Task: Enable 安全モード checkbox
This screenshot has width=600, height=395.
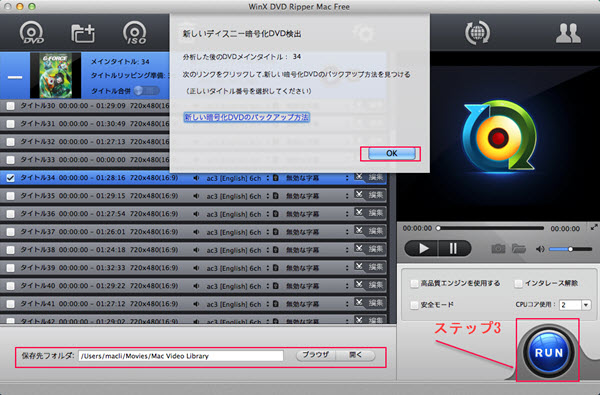Action: tap(414, 305)
